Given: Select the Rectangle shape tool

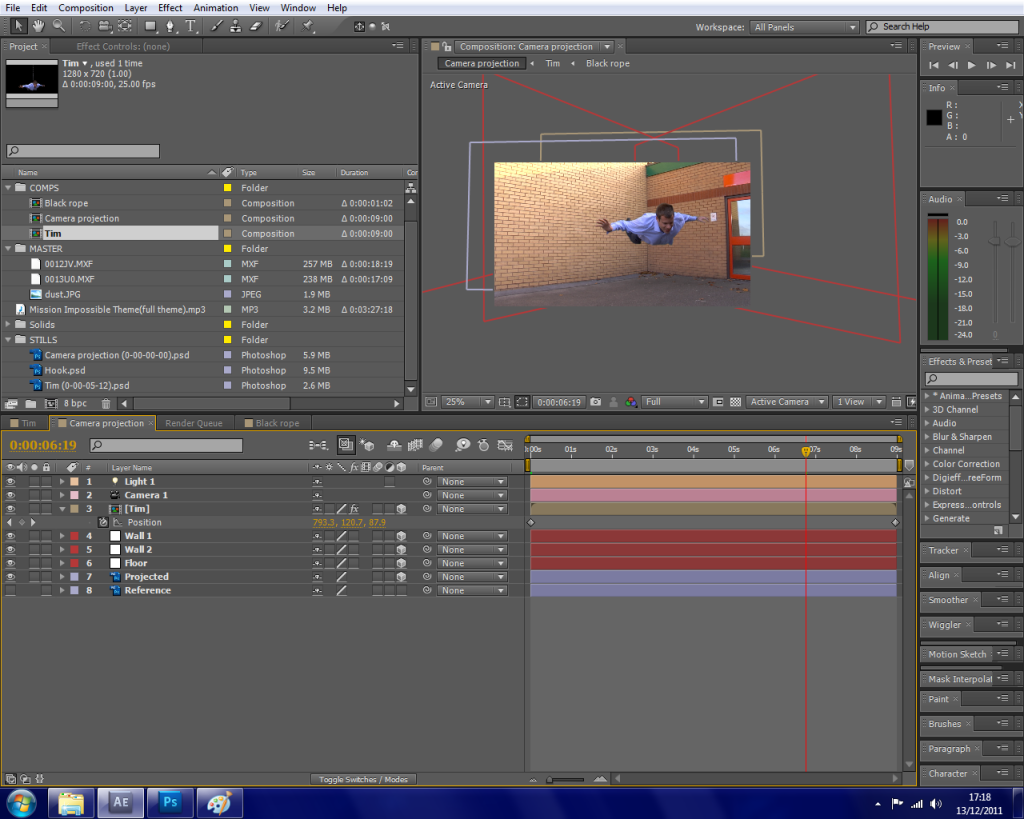Looking at the screenshot, I should click(x=150, y=26).
